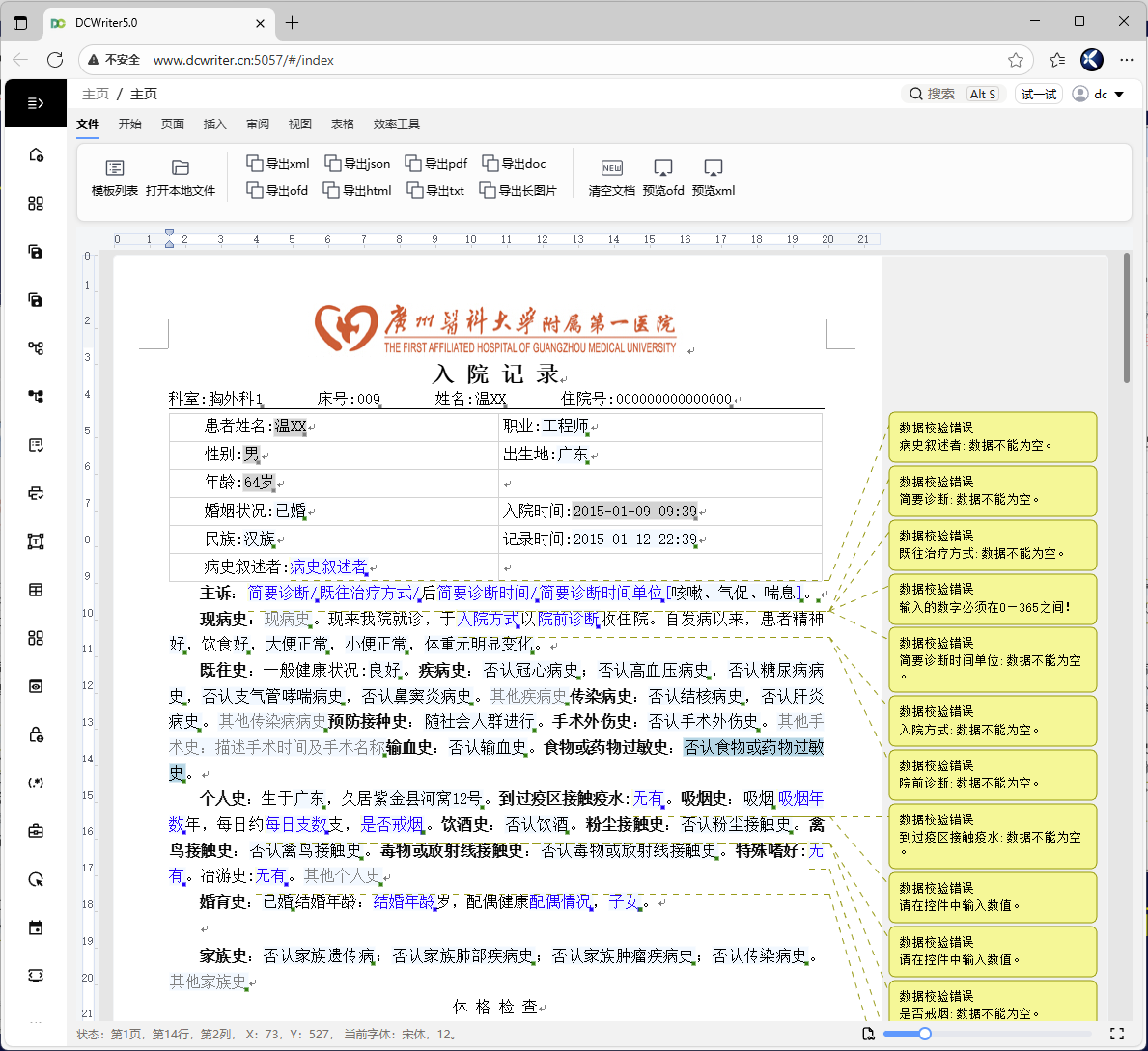
Task: Click the 病史叙述者 blue field in the document
Action: [328, 567]
